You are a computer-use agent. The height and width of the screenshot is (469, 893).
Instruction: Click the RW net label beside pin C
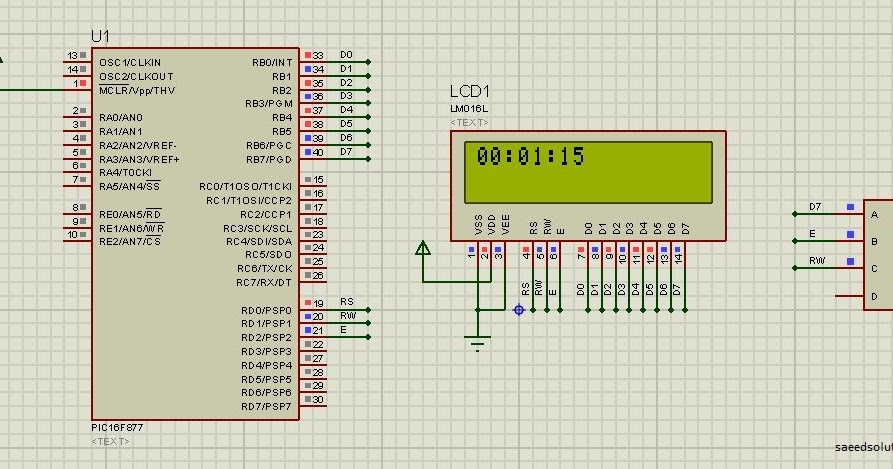pyautogui.click(x=817, y=261)
